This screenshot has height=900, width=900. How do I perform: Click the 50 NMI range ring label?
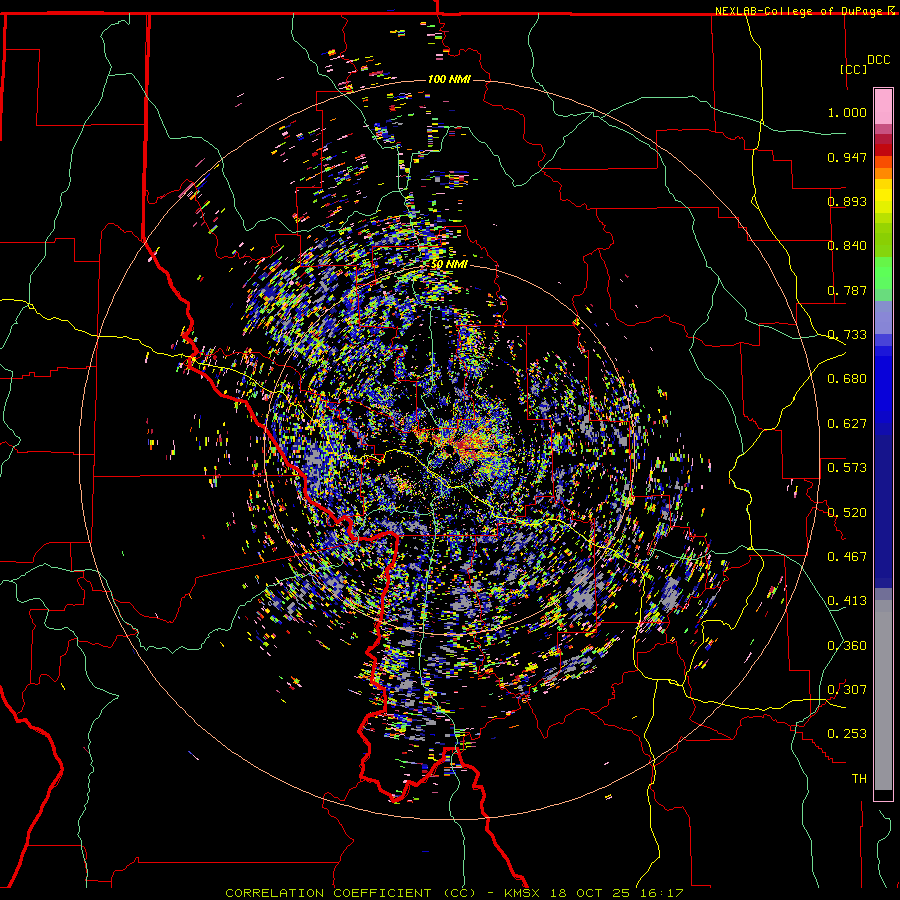click(449, 264)
